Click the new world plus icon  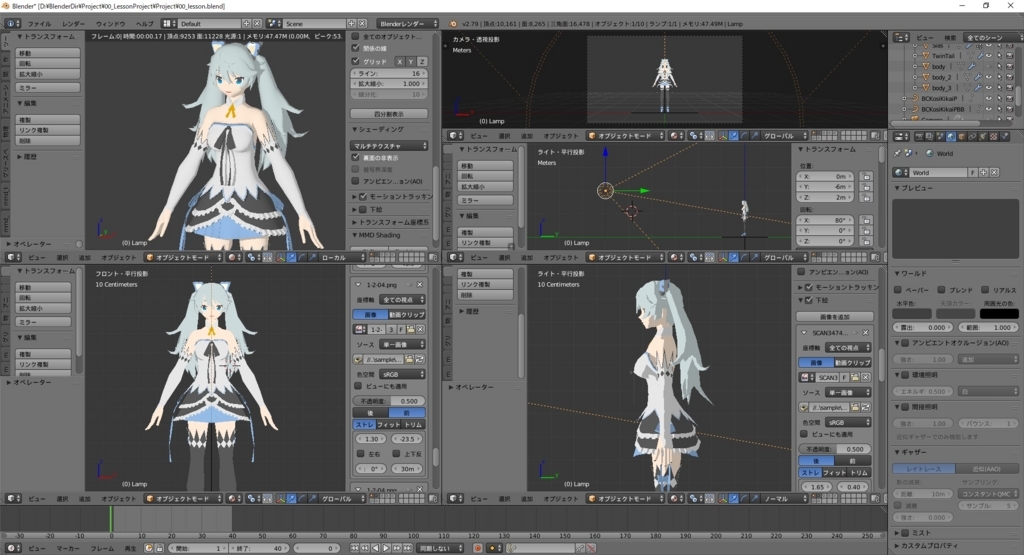point(983,172)
